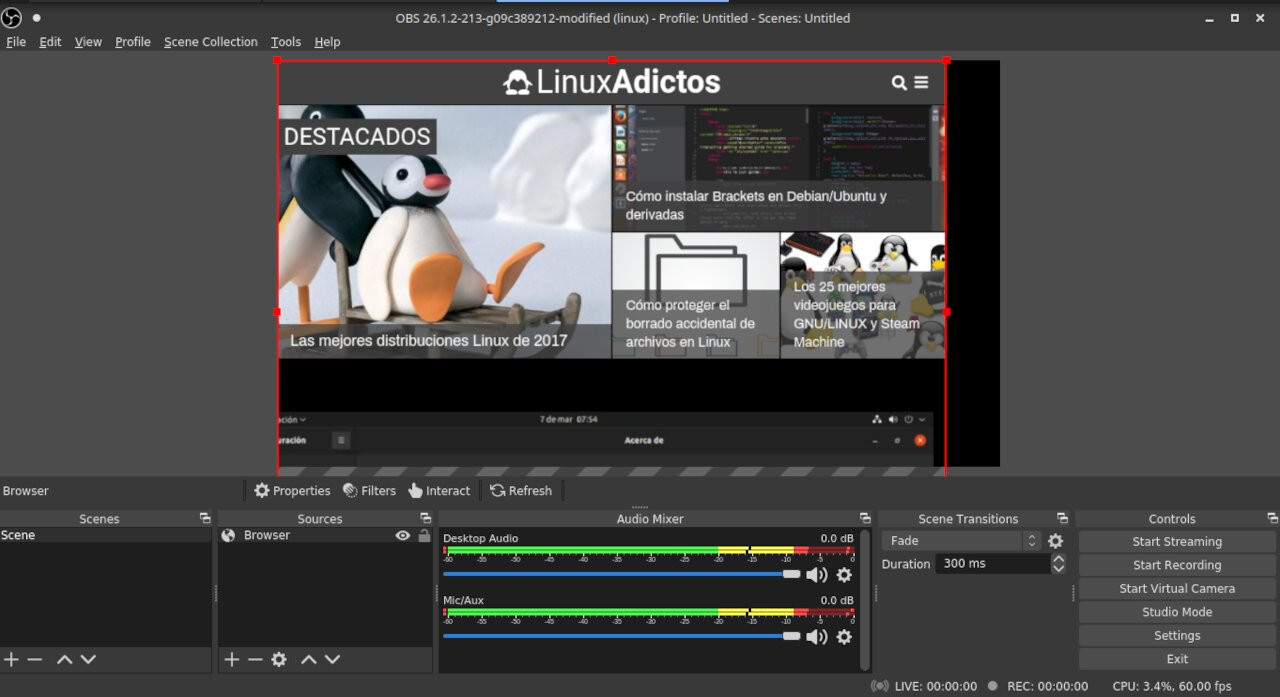Screen dimensions: 1280x697
Task: Open Settings from the Controls dock
Action: click(1177, 635)
